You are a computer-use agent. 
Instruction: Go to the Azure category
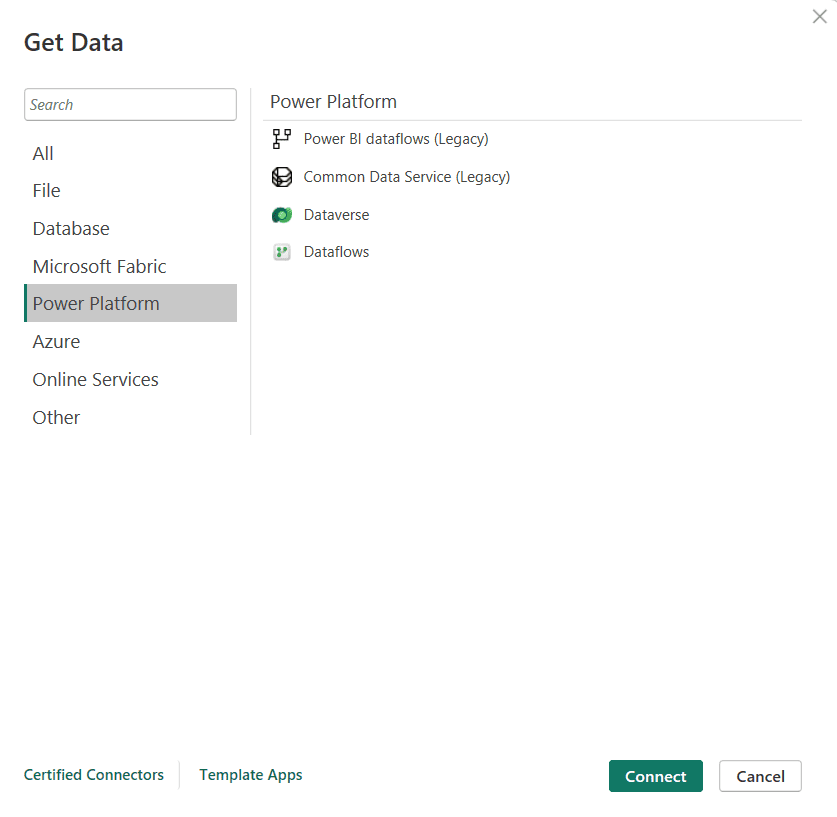point(56,342)
